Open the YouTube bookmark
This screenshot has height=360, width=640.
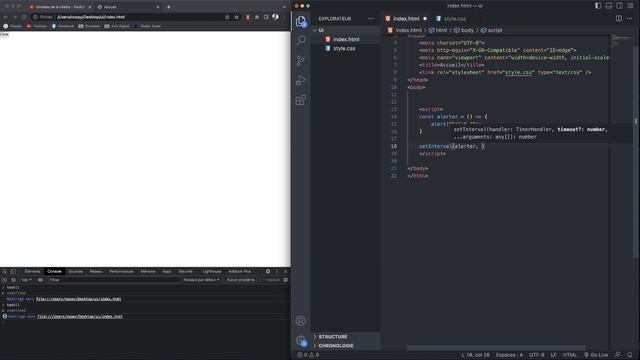(37, 26)
